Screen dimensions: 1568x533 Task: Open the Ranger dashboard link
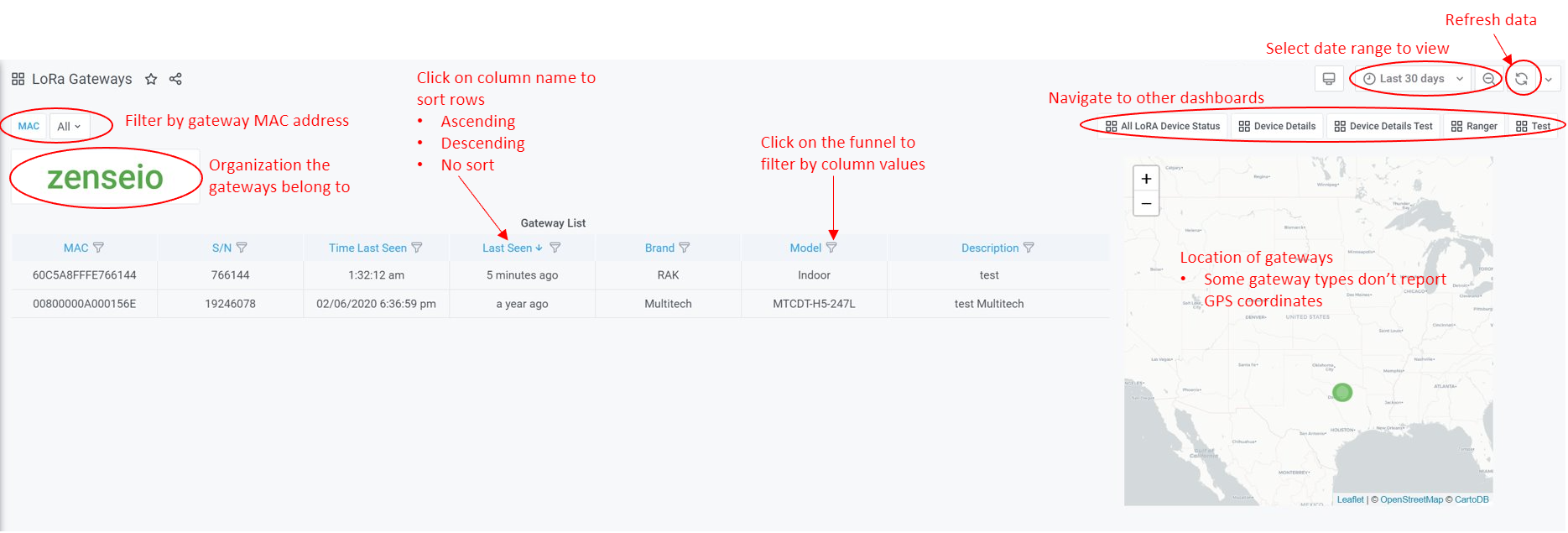[x=1474, y=126]
